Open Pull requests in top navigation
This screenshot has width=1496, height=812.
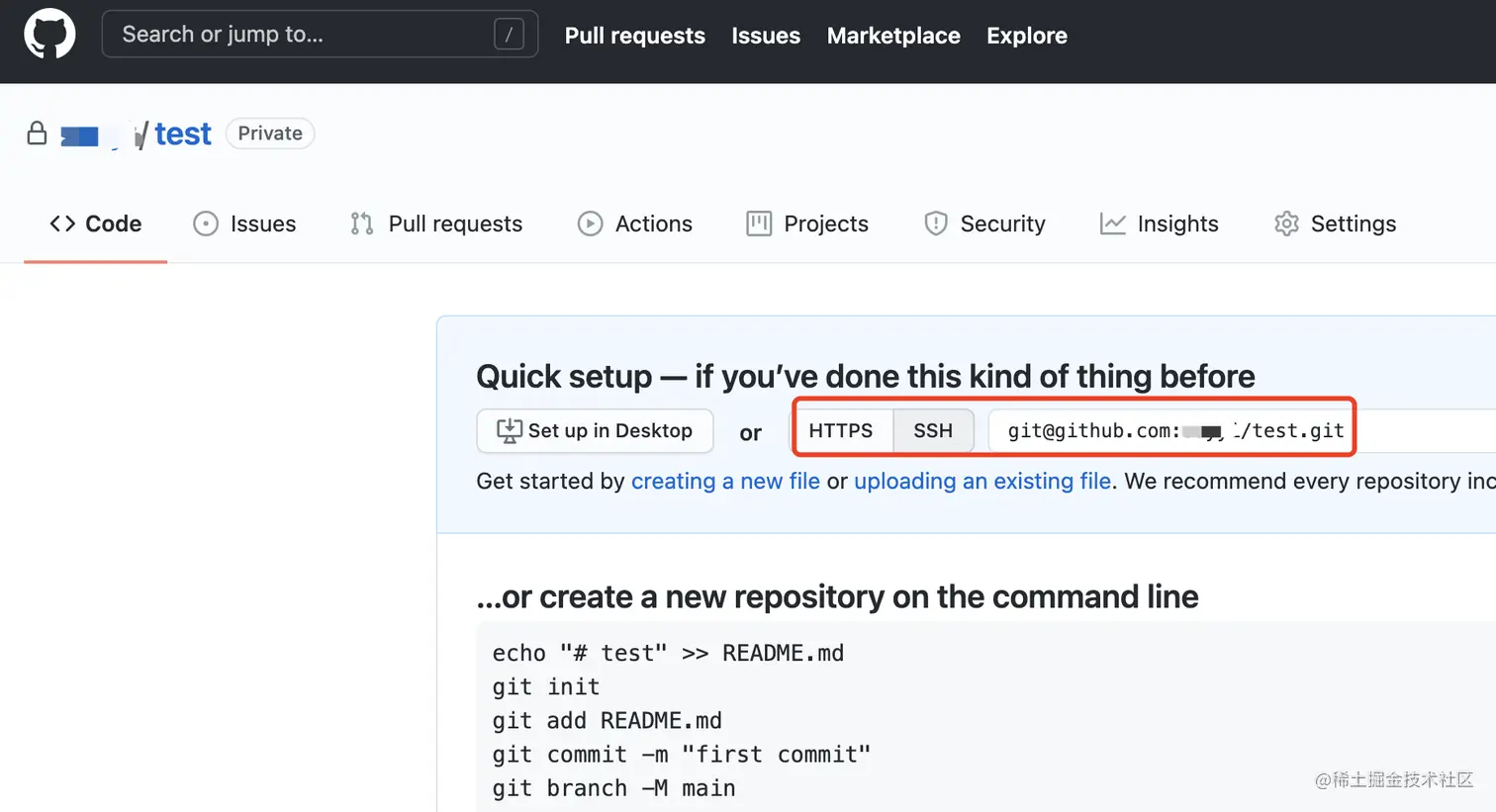[x=634, y=36]
